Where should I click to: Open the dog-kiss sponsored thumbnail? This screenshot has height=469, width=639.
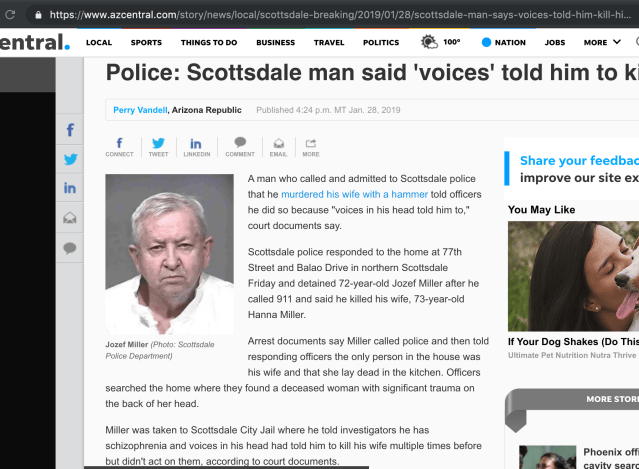click(x=573, y=276)
